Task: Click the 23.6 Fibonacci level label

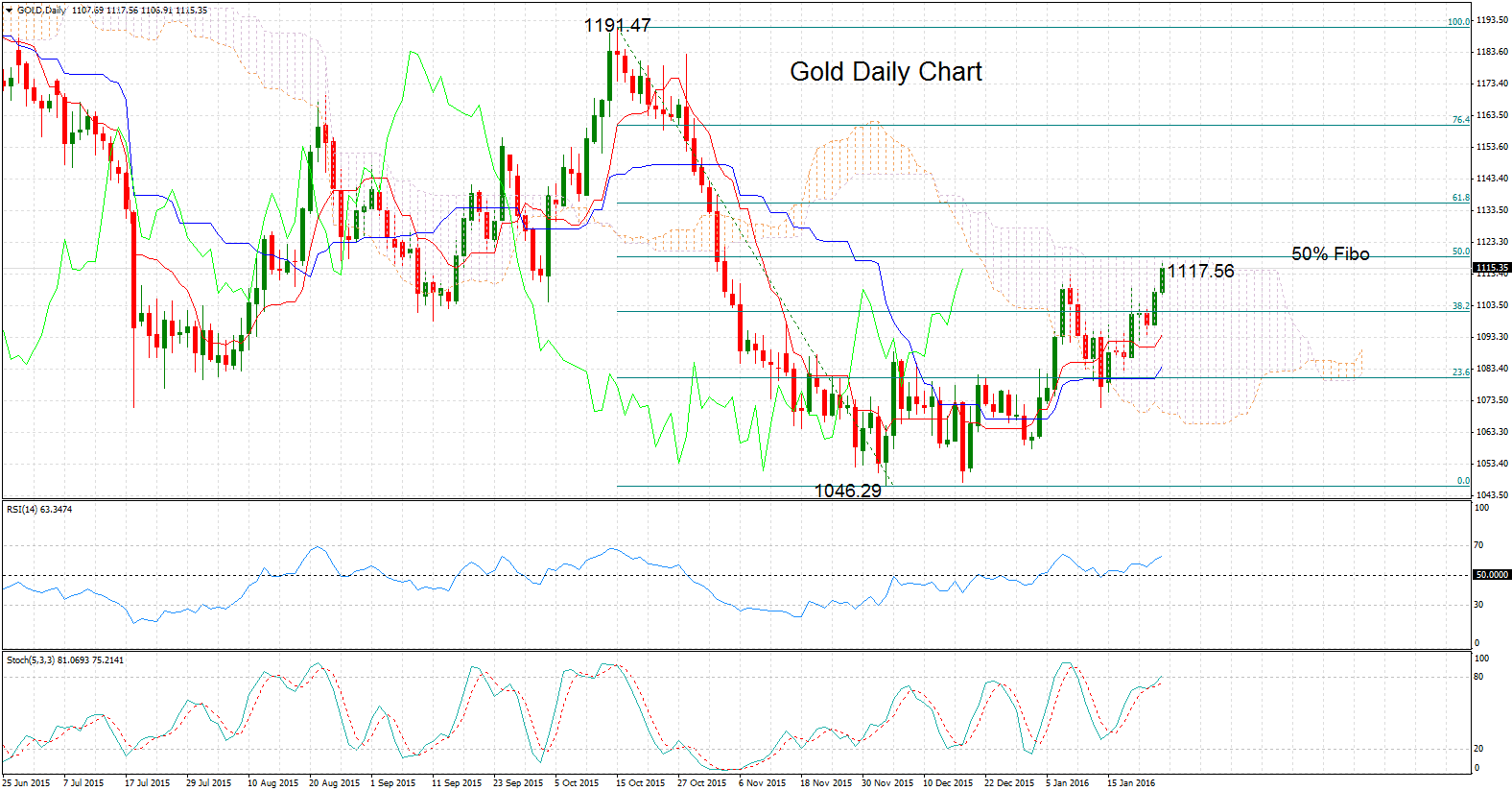Action: tap(1460, 372)
